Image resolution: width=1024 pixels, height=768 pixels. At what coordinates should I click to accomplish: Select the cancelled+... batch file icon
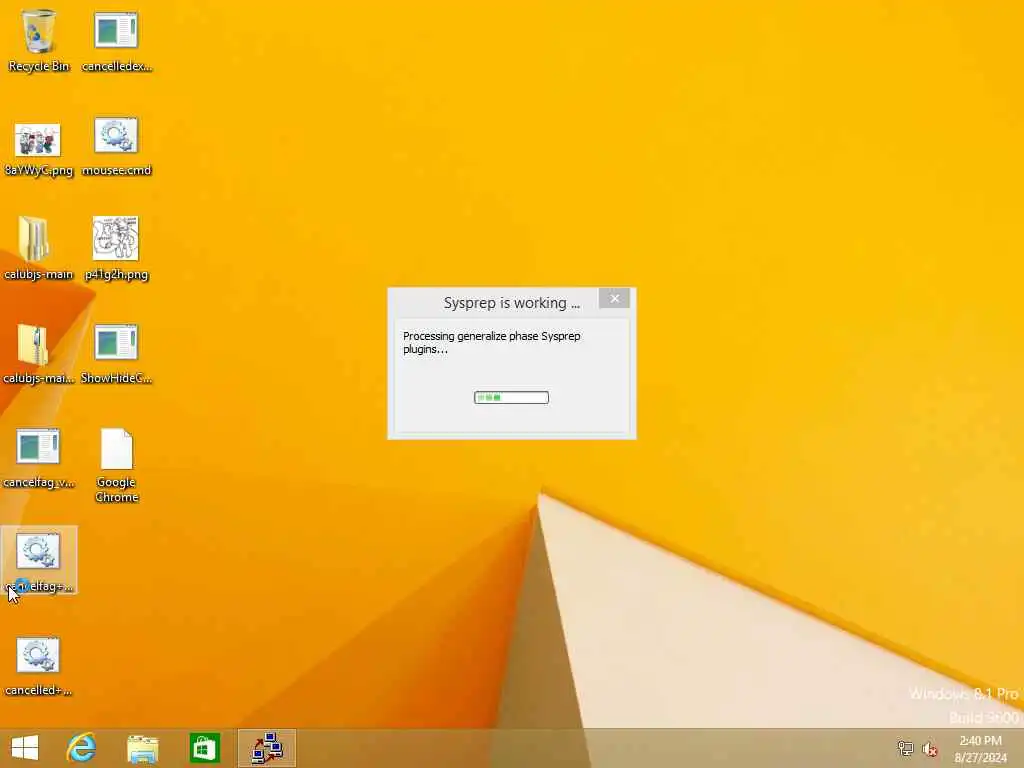[38, 666]
